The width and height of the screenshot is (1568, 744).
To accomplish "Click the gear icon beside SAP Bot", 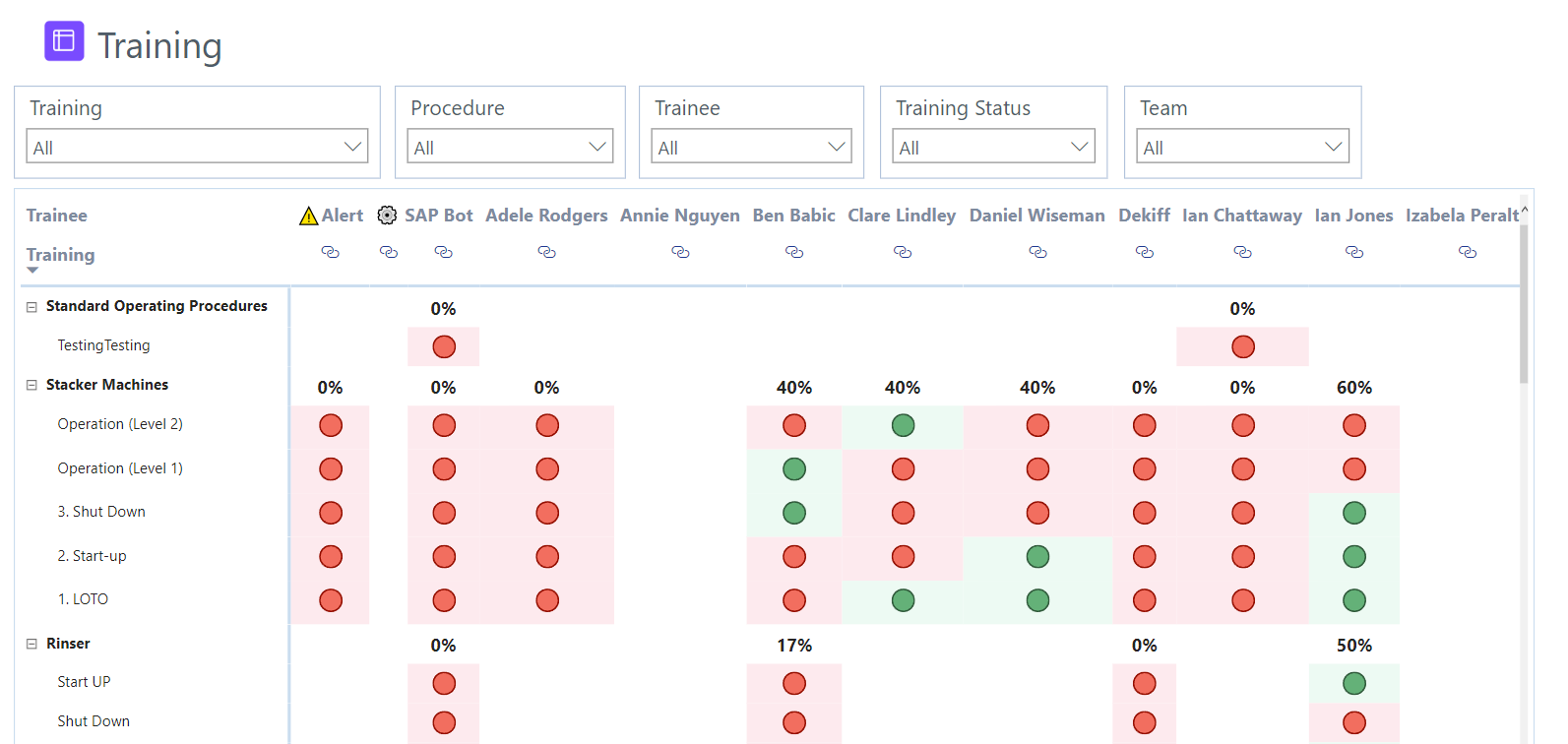I will click(388, 216).
